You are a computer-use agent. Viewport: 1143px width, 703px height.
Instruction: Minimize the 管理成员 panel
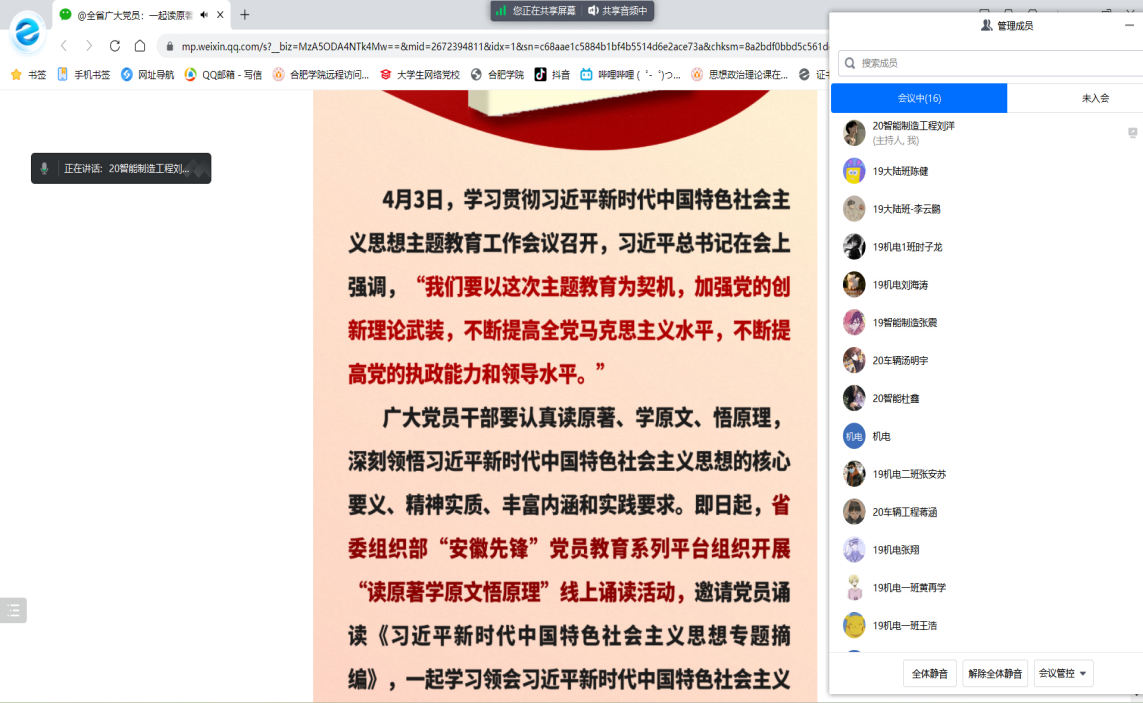point(1129,26)
